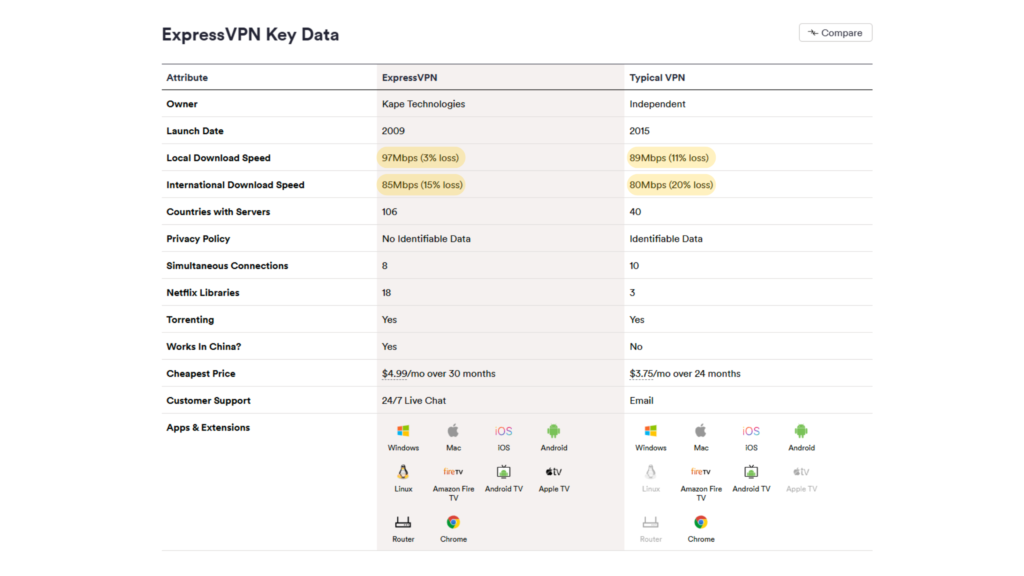
Task: Click the $4.99 price with dotted underline
Action: [394, 374]
